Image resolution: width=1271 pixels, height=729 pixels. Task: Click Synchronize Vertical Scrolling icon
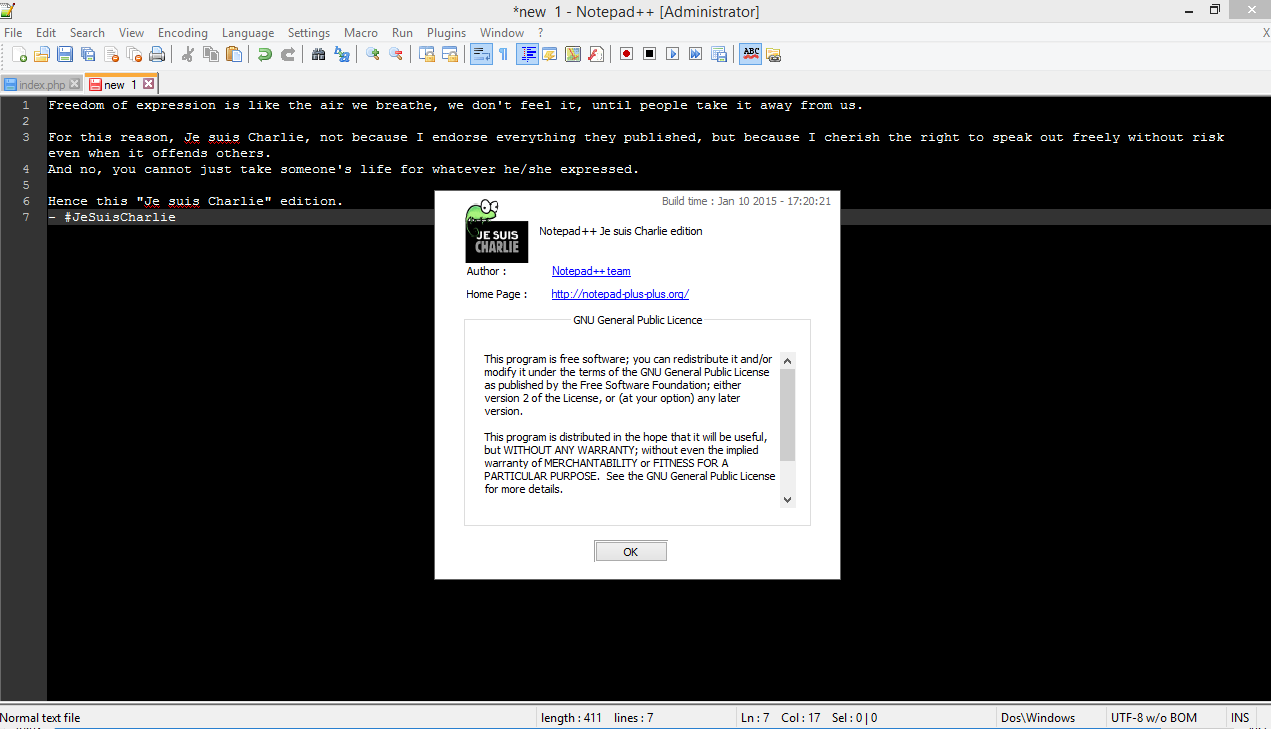(426, 54)
